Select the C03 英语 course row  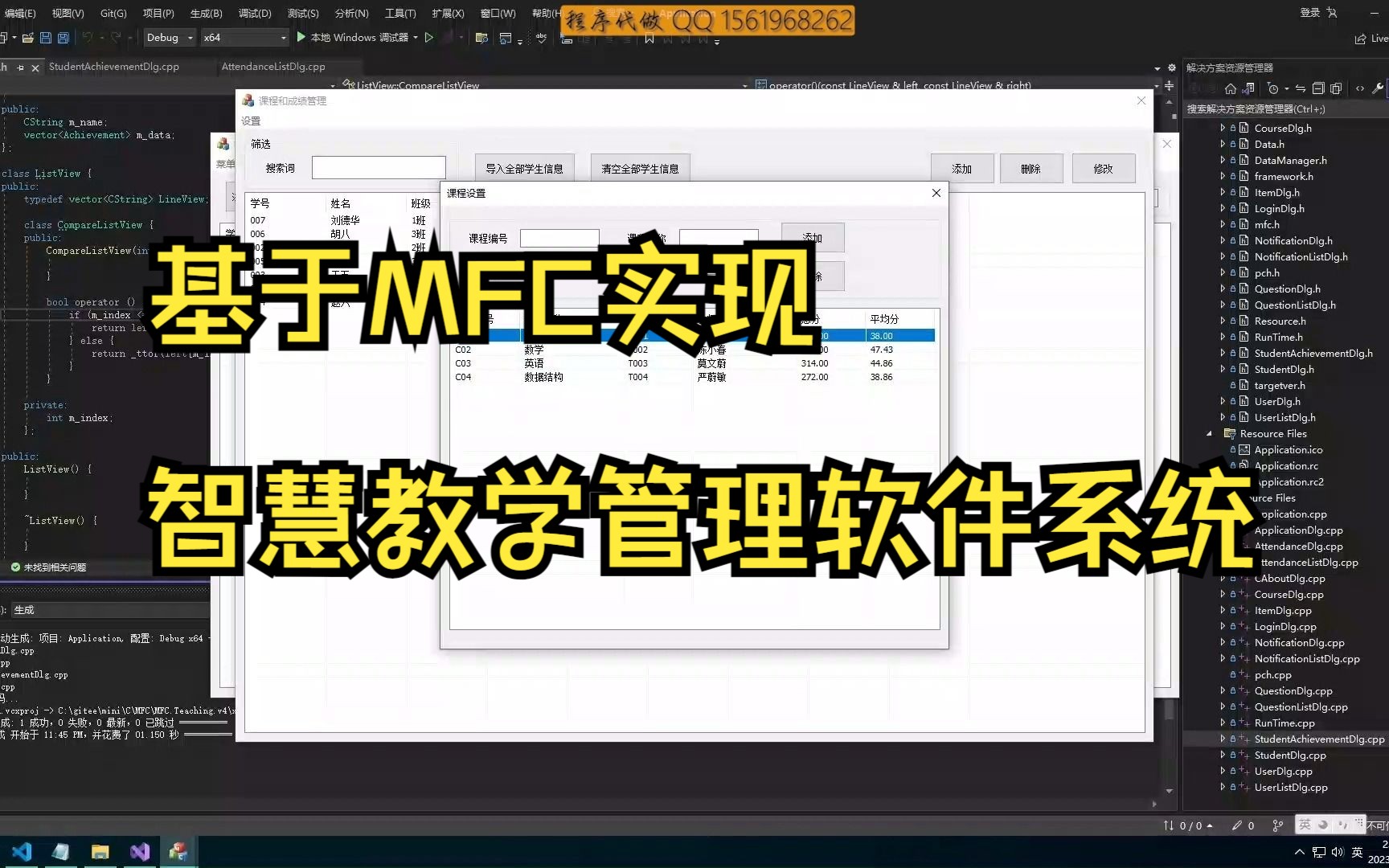coord(693,363)
